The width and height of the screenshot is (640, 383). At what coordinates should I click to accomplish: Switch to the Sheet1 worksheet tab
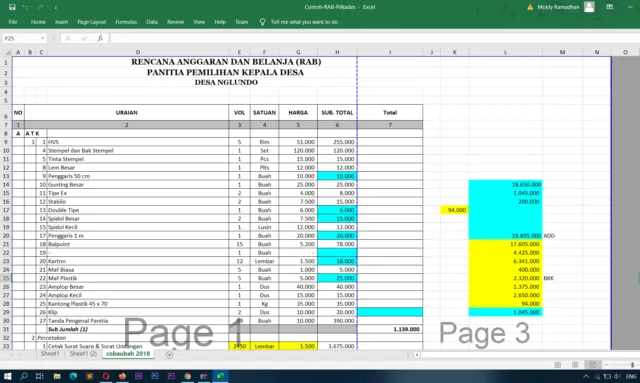[x=50, y=354]
